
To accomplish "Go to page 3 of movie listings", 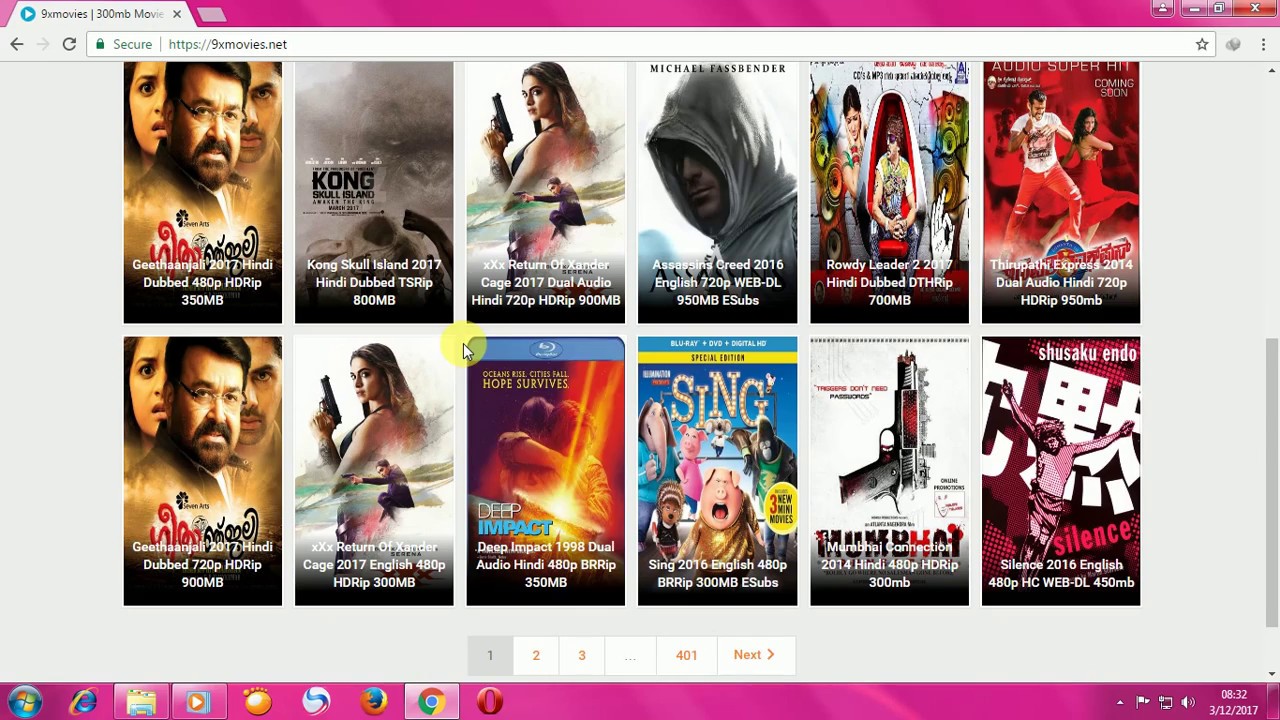I will click(582, 655).
